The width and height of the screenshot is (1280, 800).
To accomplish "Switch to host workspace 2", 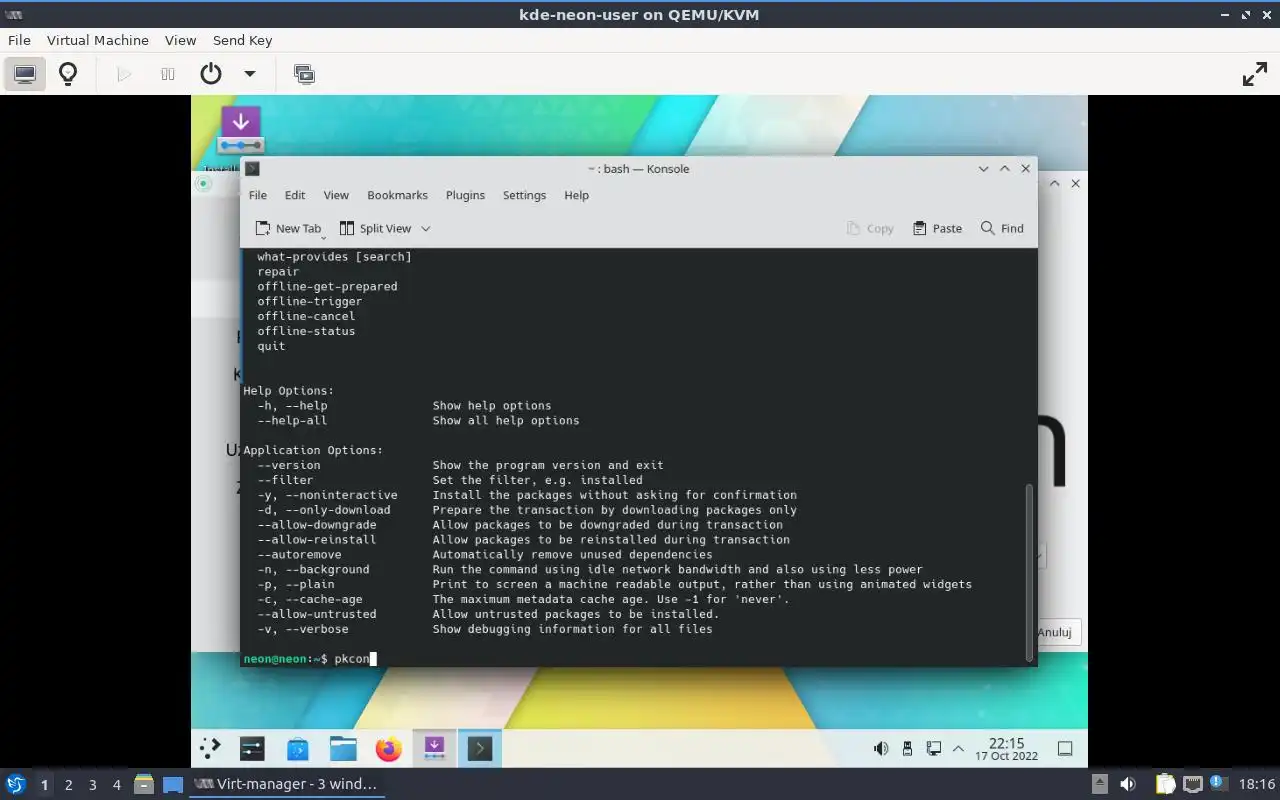I will point(68,785).
